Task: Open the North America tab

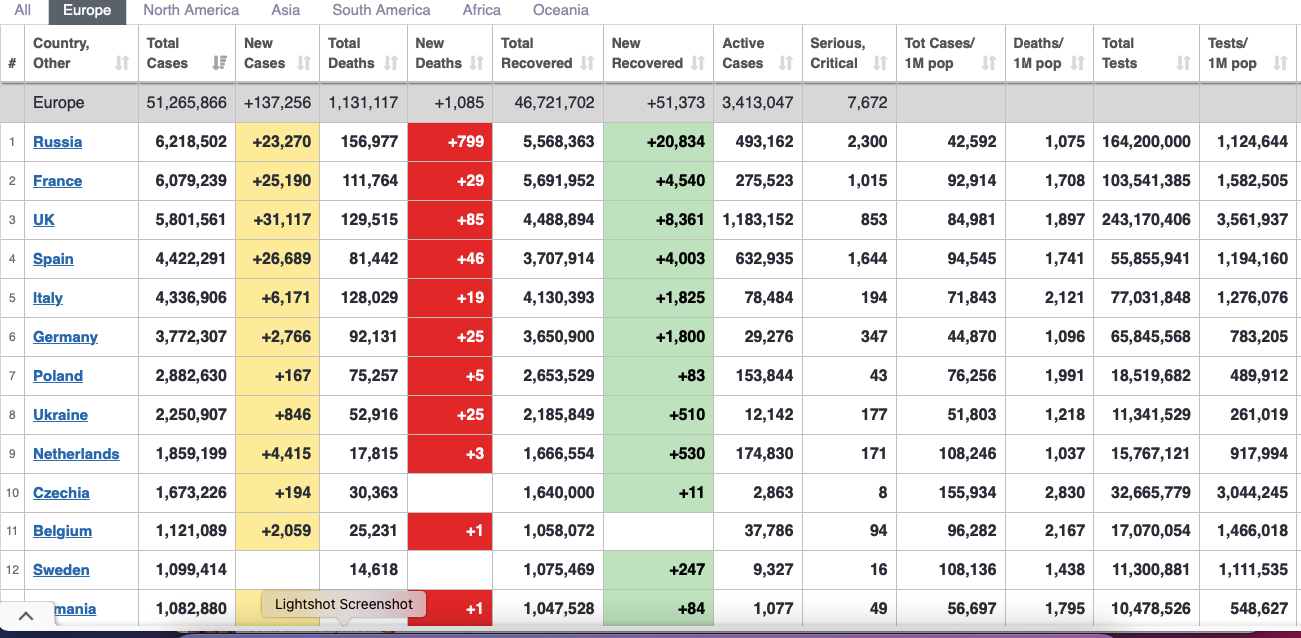Action: point(191,10)
